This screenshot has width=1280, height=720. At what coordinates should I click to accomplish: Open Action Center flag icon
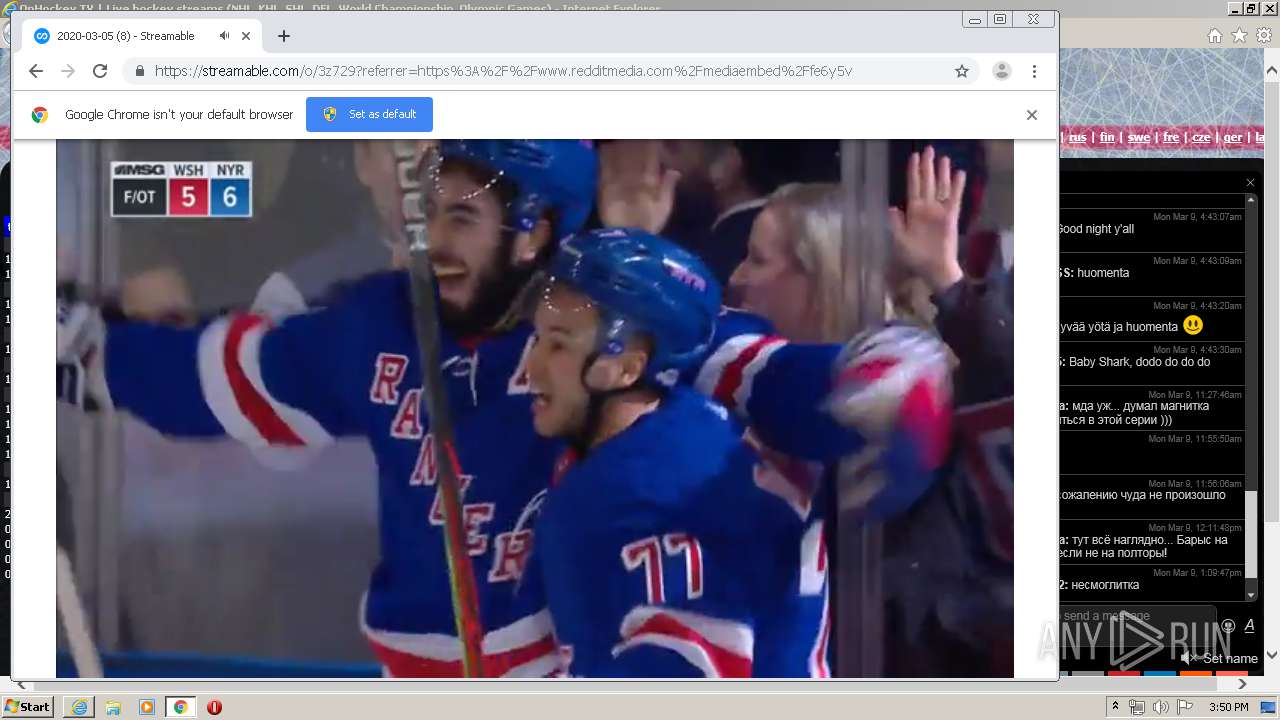[x=1186, y=707]
